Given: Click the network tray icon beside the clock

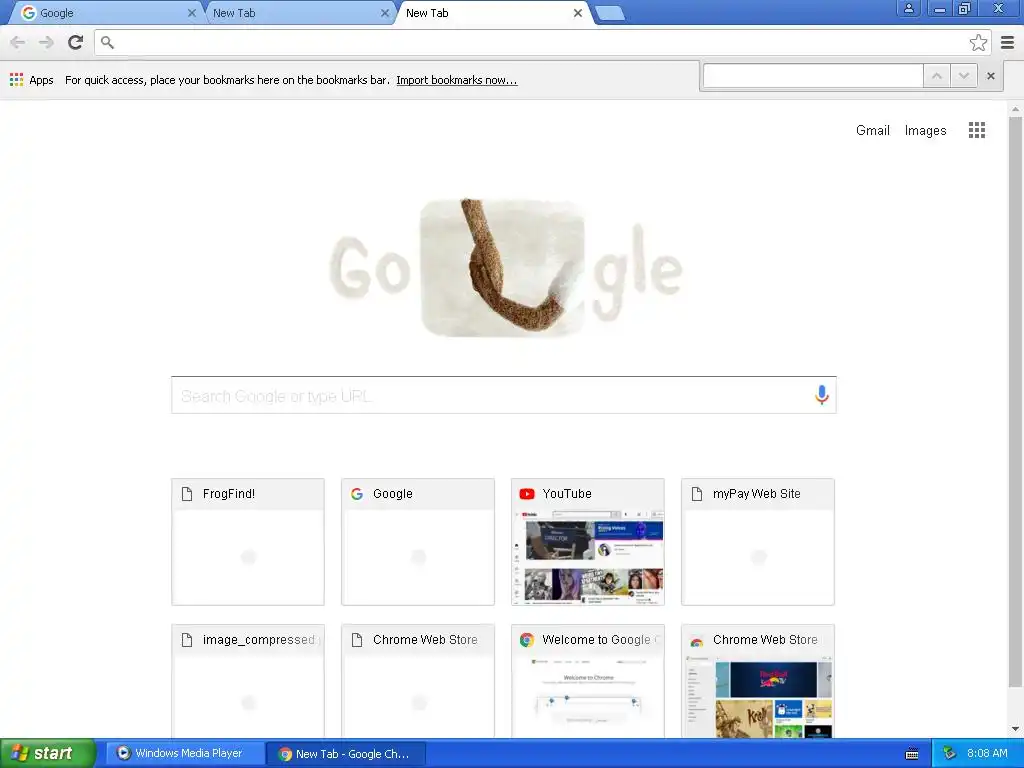Looking at the screenshot, I should (x=949, y=754).
